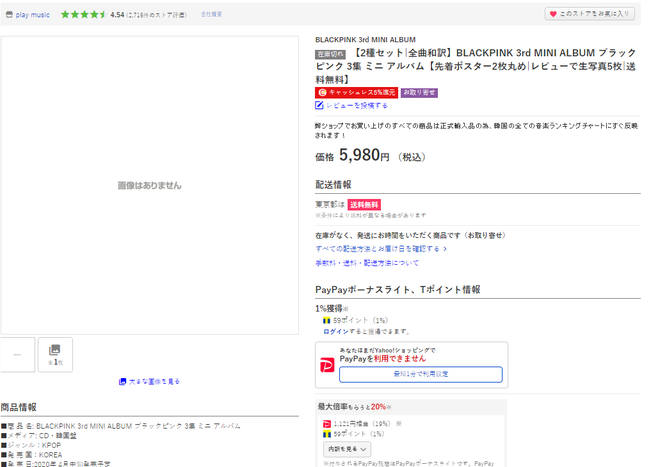
Task: Click the green star rating icons
Action: (x=83, y=15)
